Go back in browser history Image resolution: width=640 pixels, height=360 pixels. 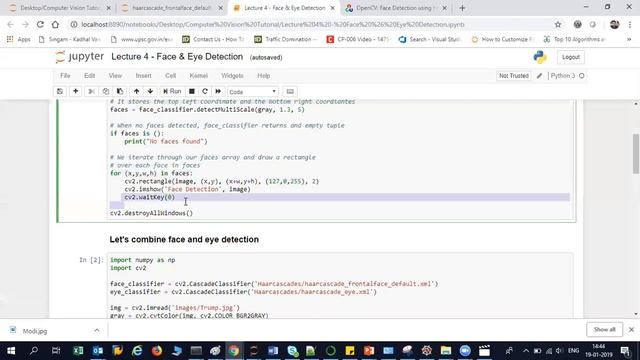pos(10,24)
